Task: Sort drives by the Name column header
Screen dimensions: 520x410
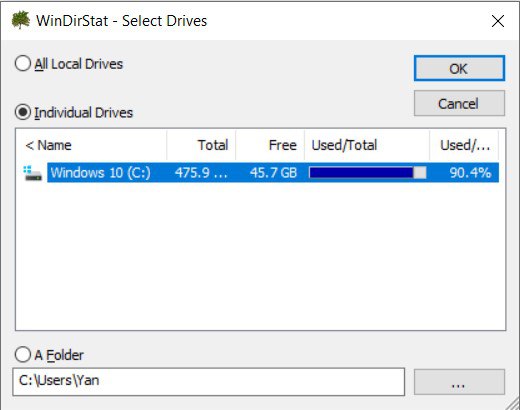Action: (91, 145)
